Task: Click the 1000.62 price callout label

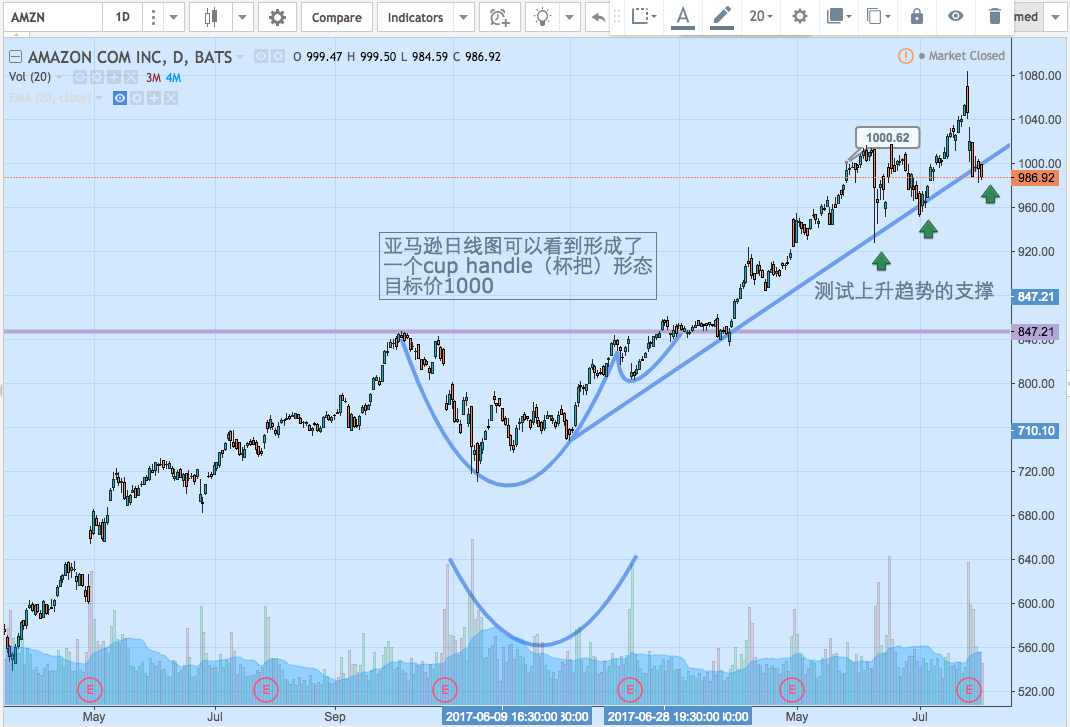Action: pos(887,138)
